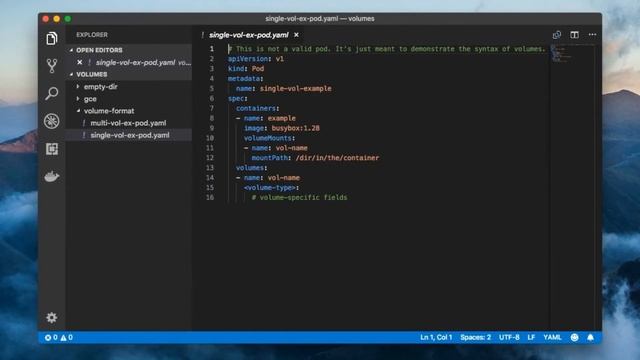Click the 'volumes' key
The height and width of the screenshot is (360, 640).
(250, 168)
